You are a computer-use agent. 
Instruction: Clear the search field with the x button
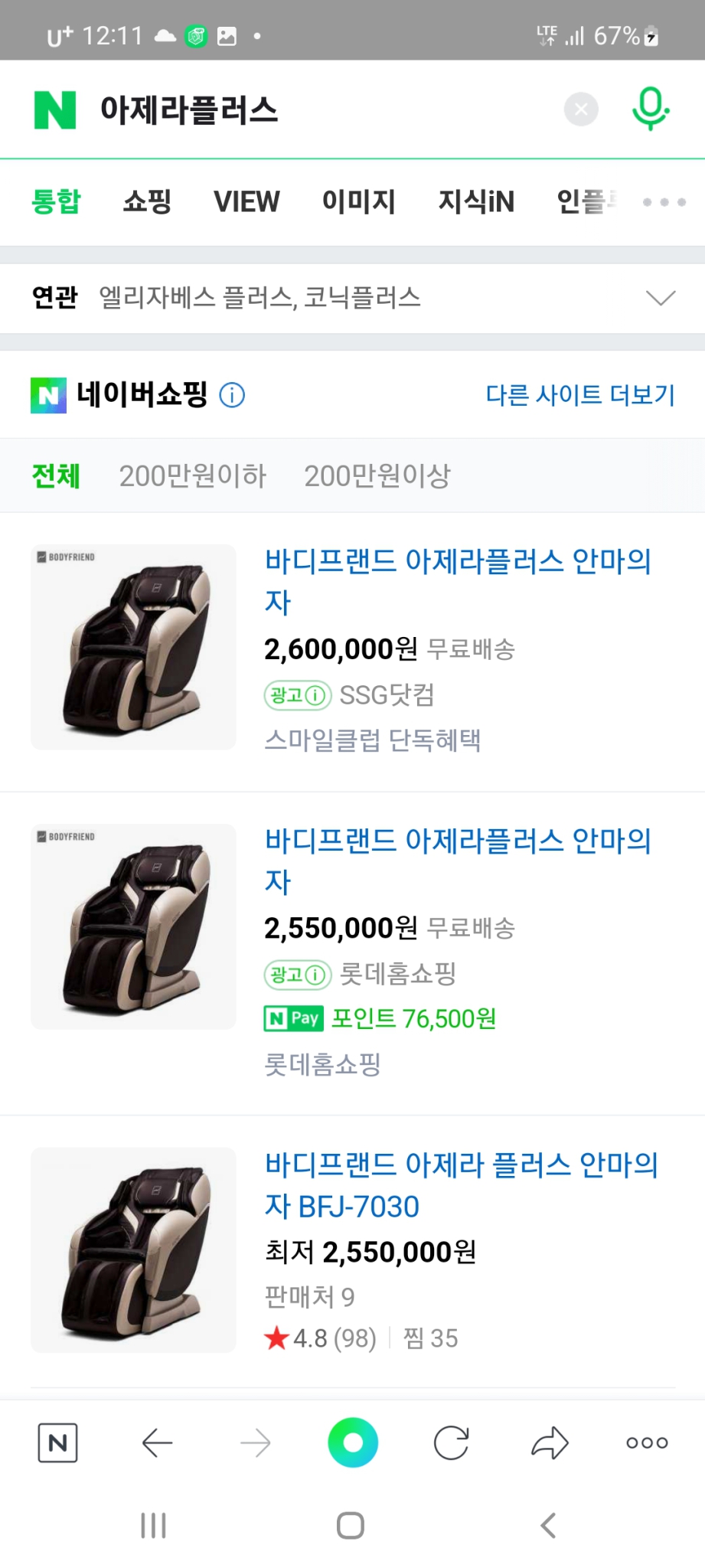(x=580, y=109)
